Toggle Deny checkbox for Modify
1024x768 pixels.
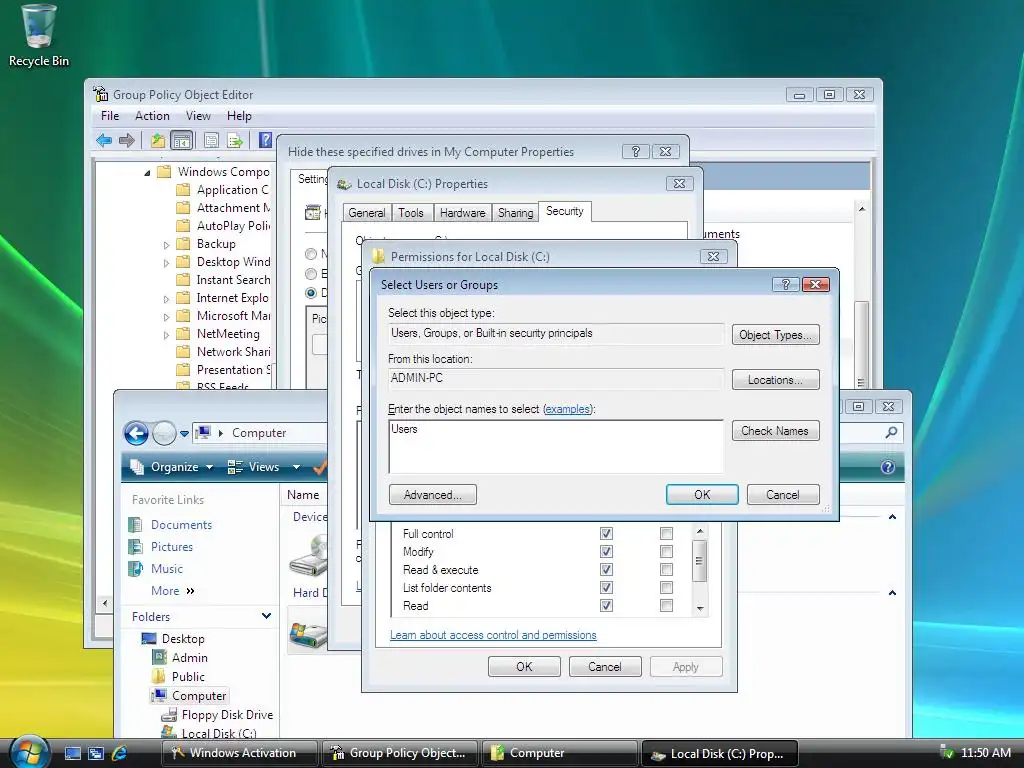coord(666,552)
